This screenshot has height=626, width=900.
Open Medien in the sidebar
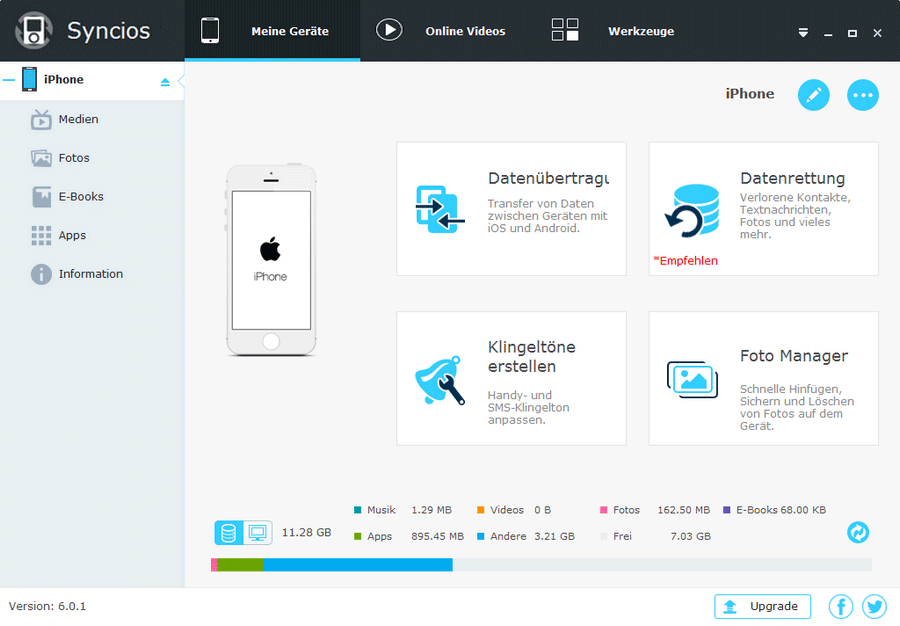pyautogui.click(x=78, y=119)
